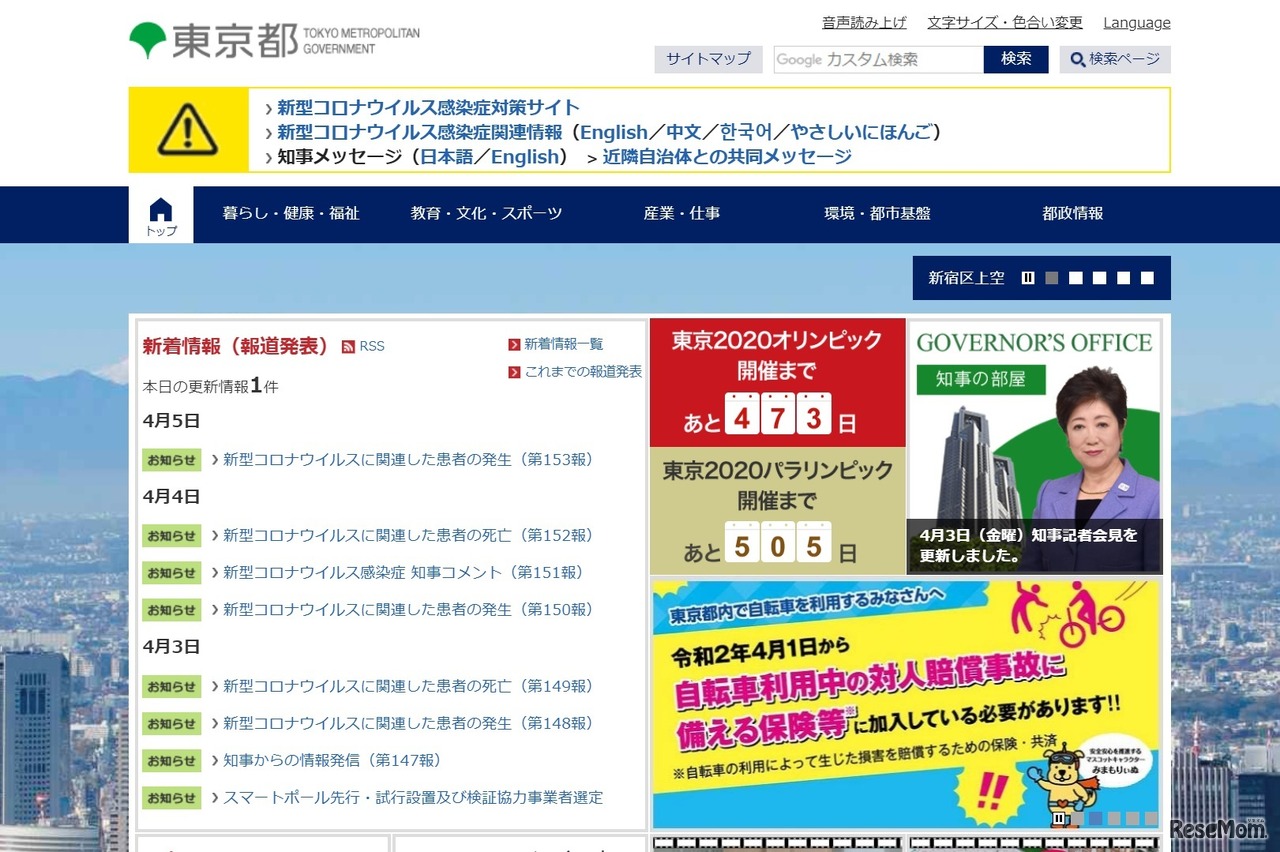Open 音声読み上げ link
Screen dimensions: 1280x852
point(865,22)
